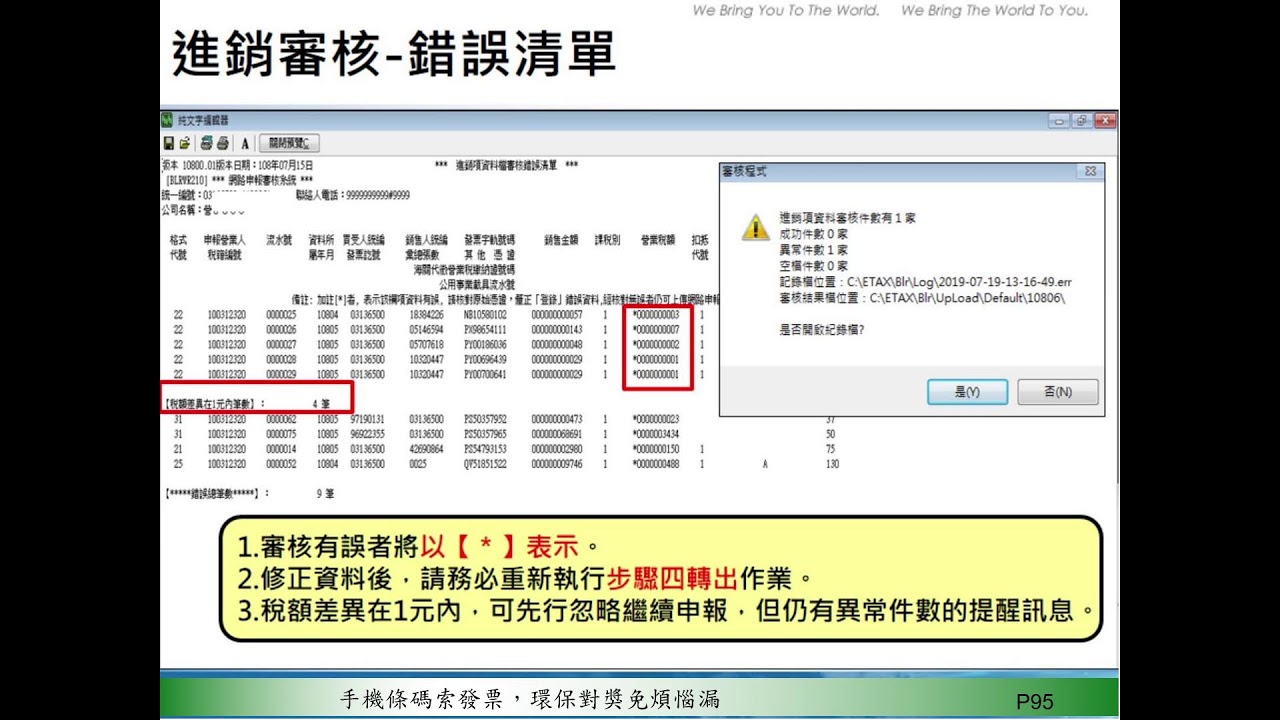Click serial number 0000052
Image resolution: width=1280 pixels, height=720 pixels.
point(281,465)
